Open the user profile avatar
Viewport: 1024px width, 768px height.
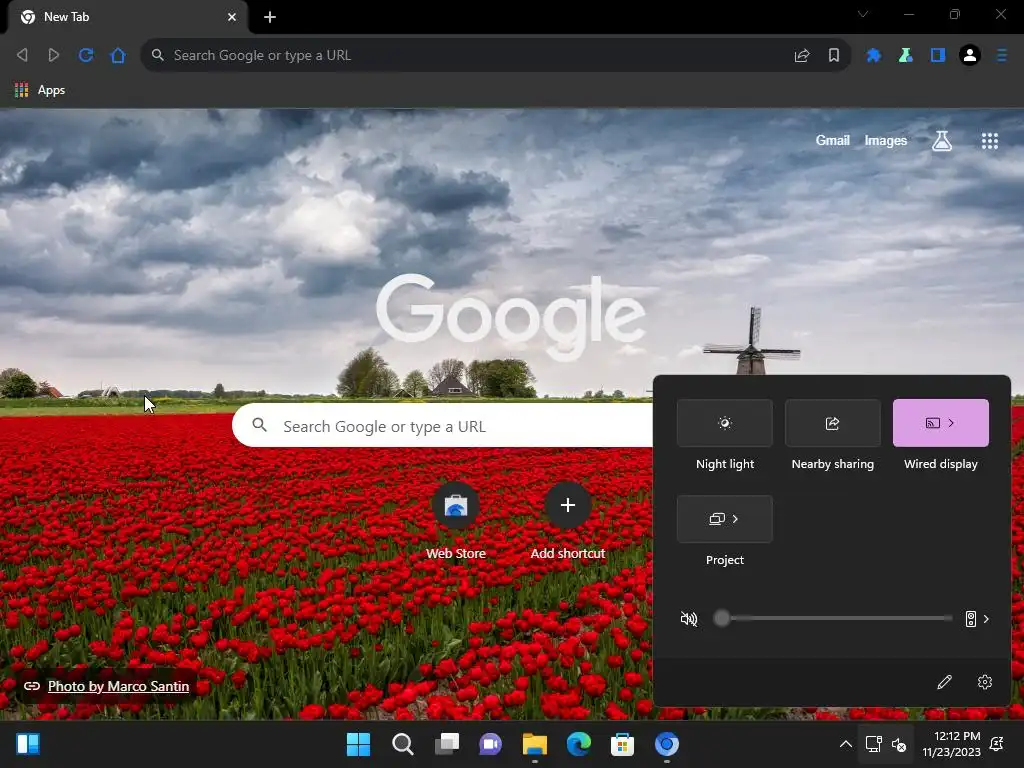(x=970, y=56)
